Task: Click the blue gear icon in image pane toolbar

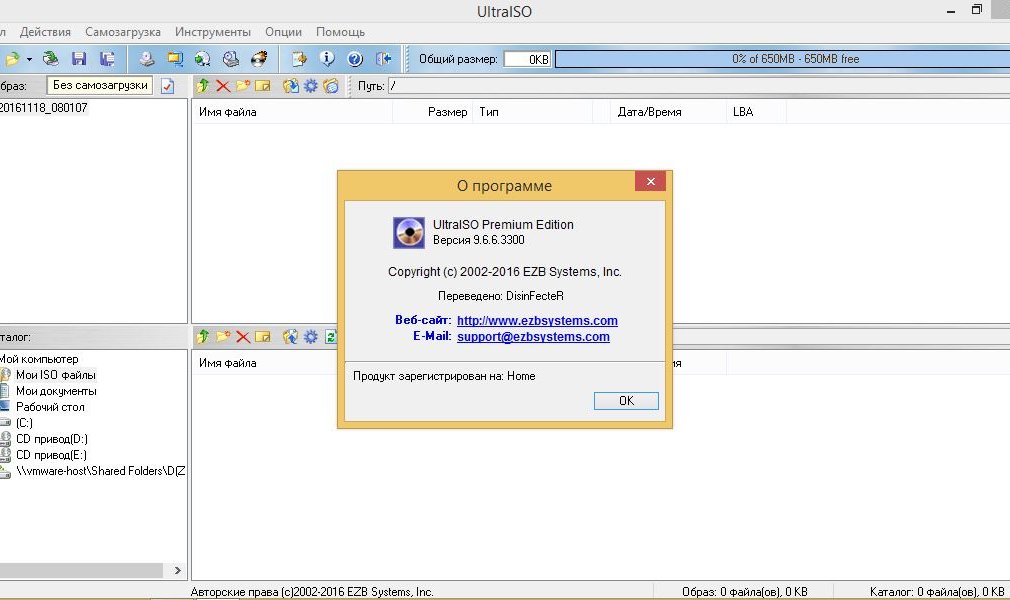Action: pos(310,86)
